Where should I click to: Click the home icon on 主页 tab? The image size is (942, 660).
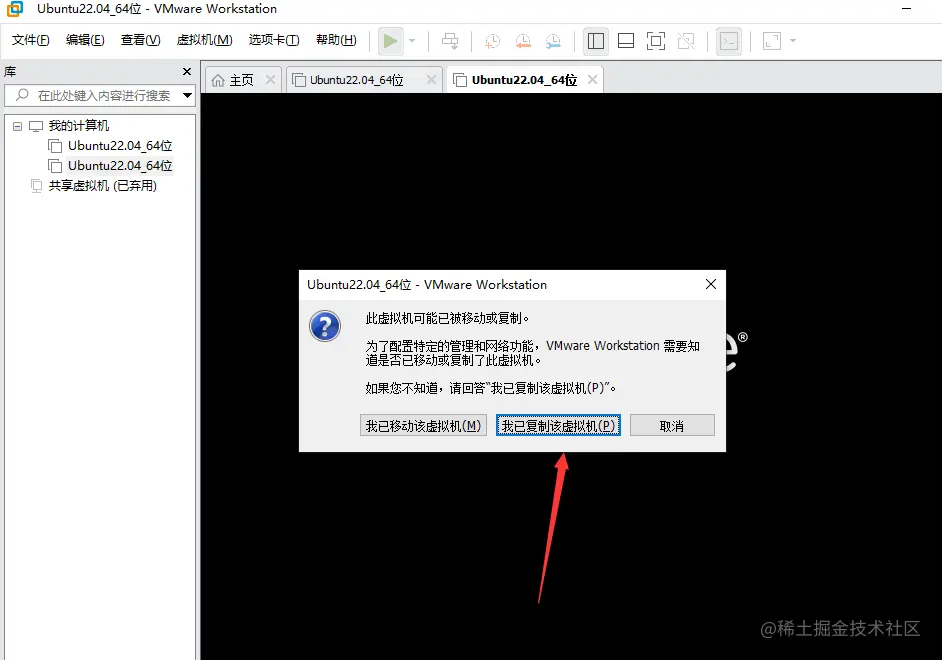pyautogui.click(x=217, y=80)
